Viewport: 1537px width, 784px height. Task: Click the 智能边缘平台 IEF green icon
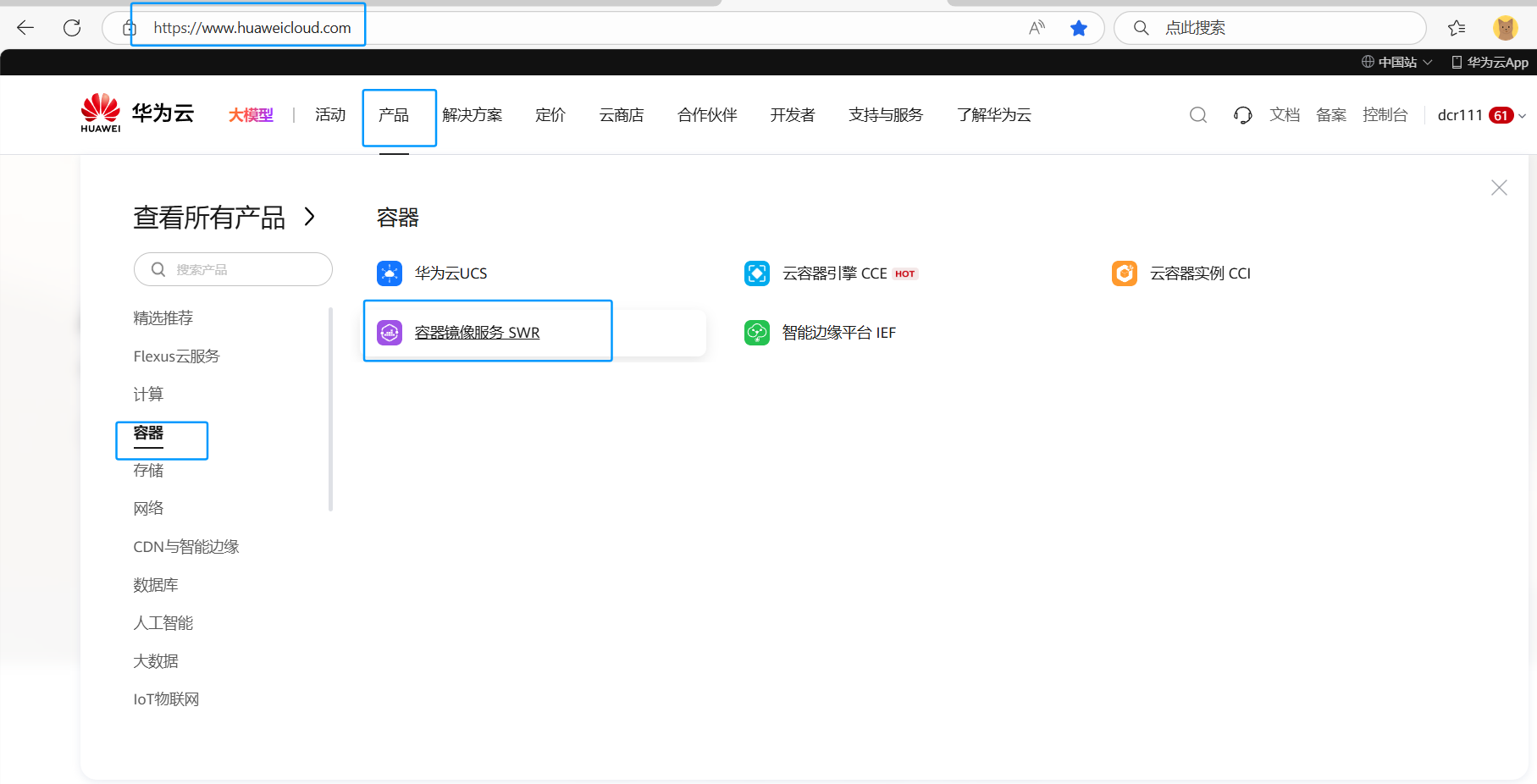[x=757, y=333]
